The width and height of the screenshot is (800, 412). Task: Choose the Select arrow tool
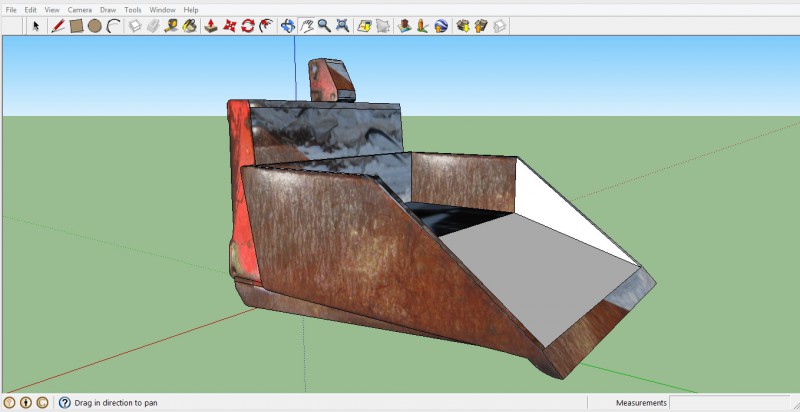[x=37, y=25]
